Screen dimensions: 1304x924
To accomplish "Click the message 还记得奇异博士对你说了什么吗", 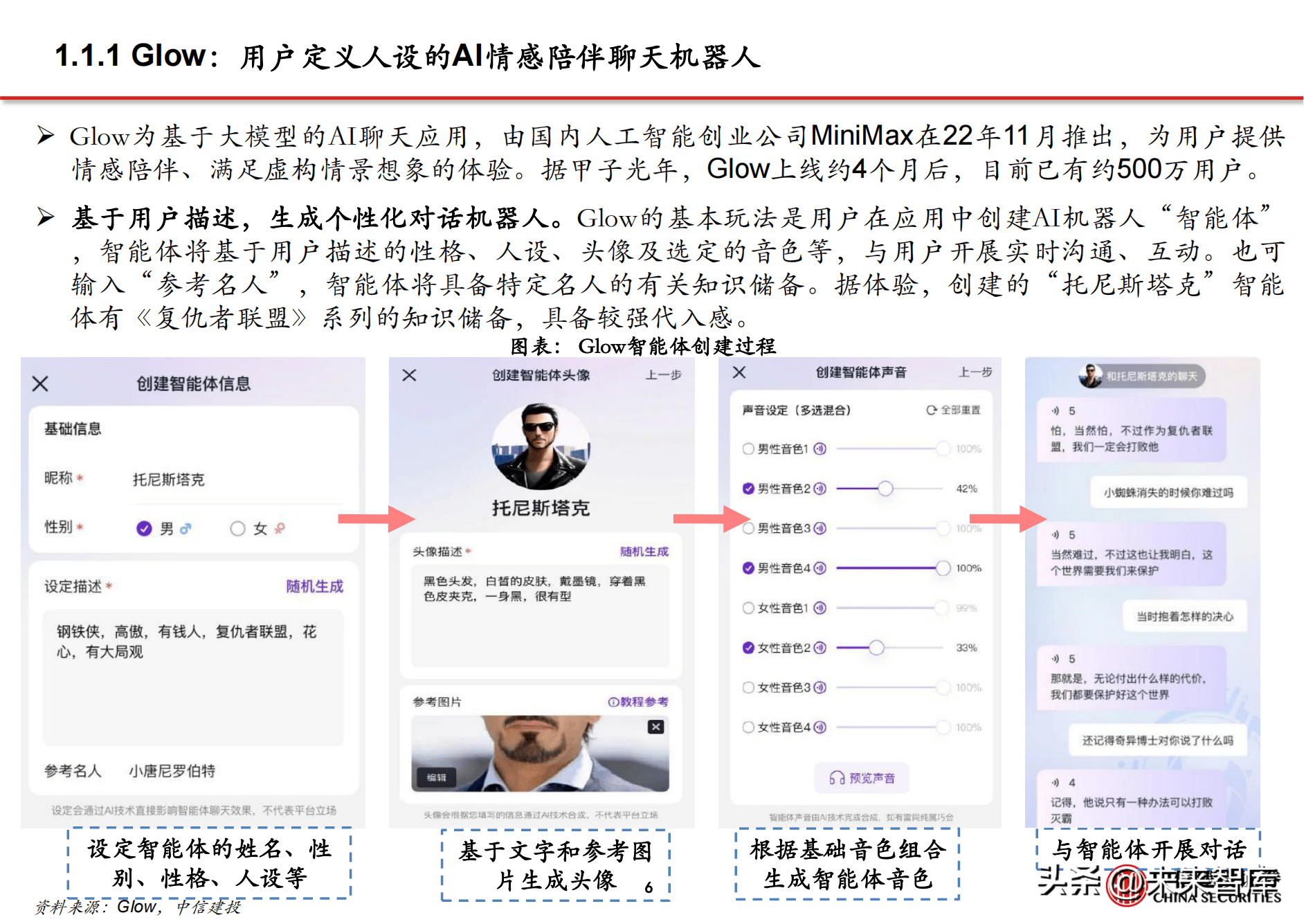I will tap(1158, 741).
